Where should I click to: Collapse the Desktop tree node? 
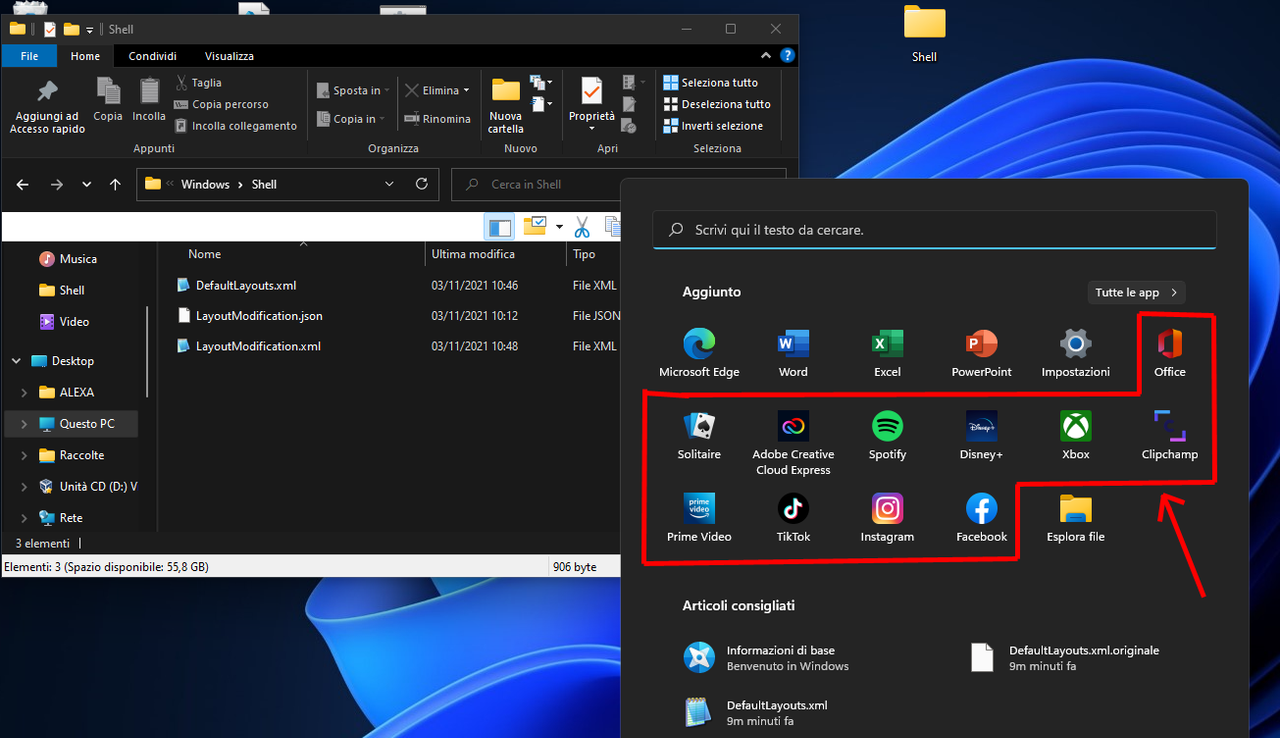pyautogui.click(x=16, y=361)
